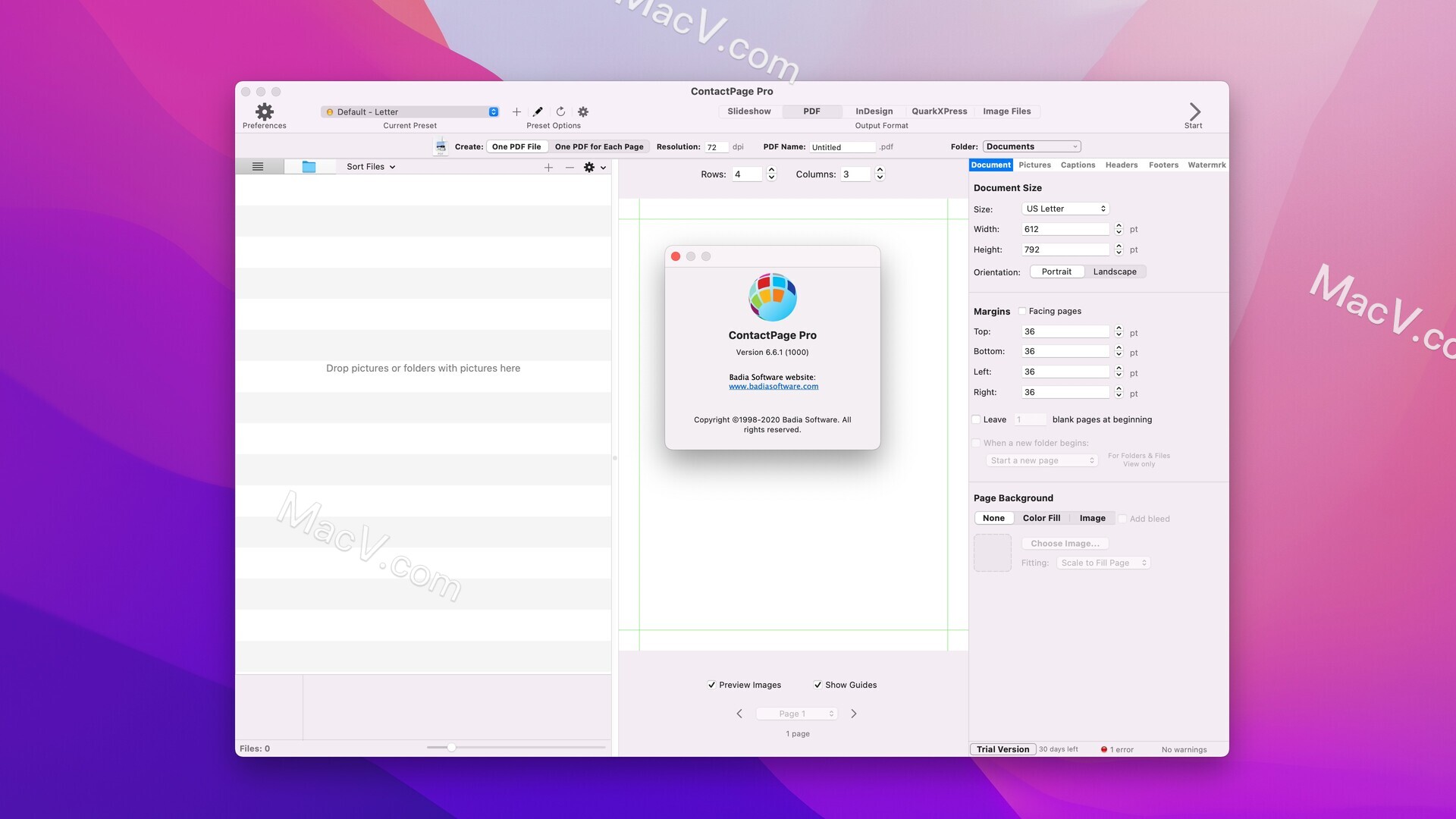Screen dimensions: 1456x819
Task: Click Trial Version button
Action: (1003, 749)
